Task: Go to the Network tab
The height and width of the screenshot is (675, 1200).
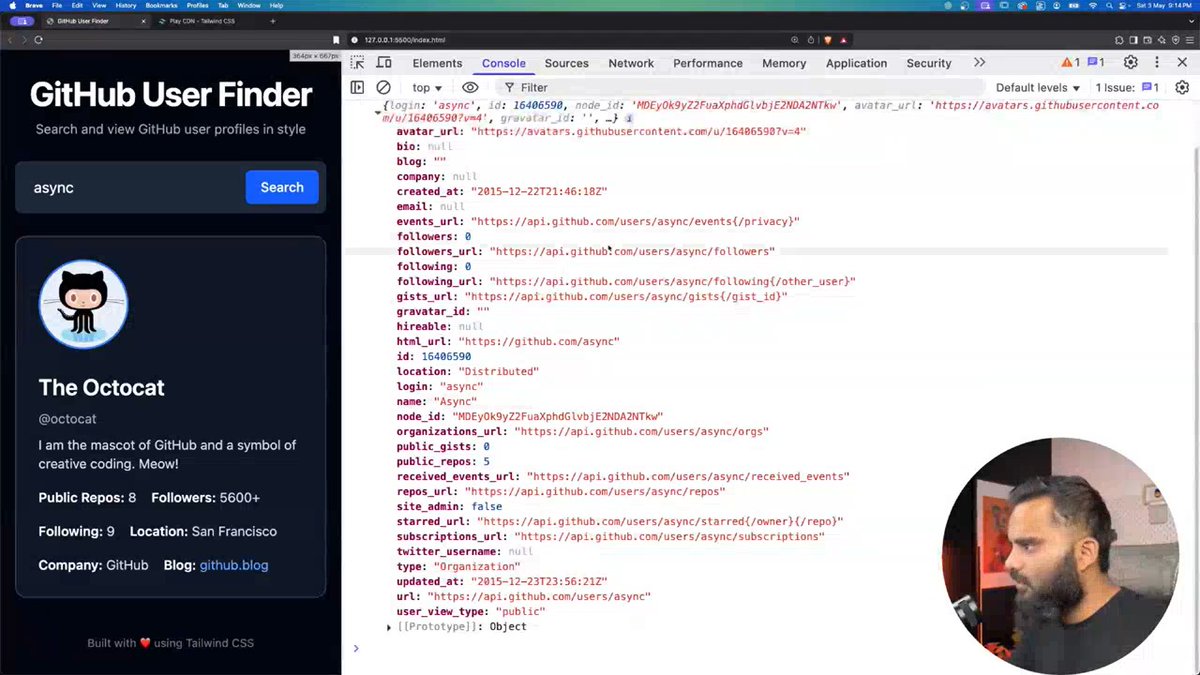Action: point(631,63)
